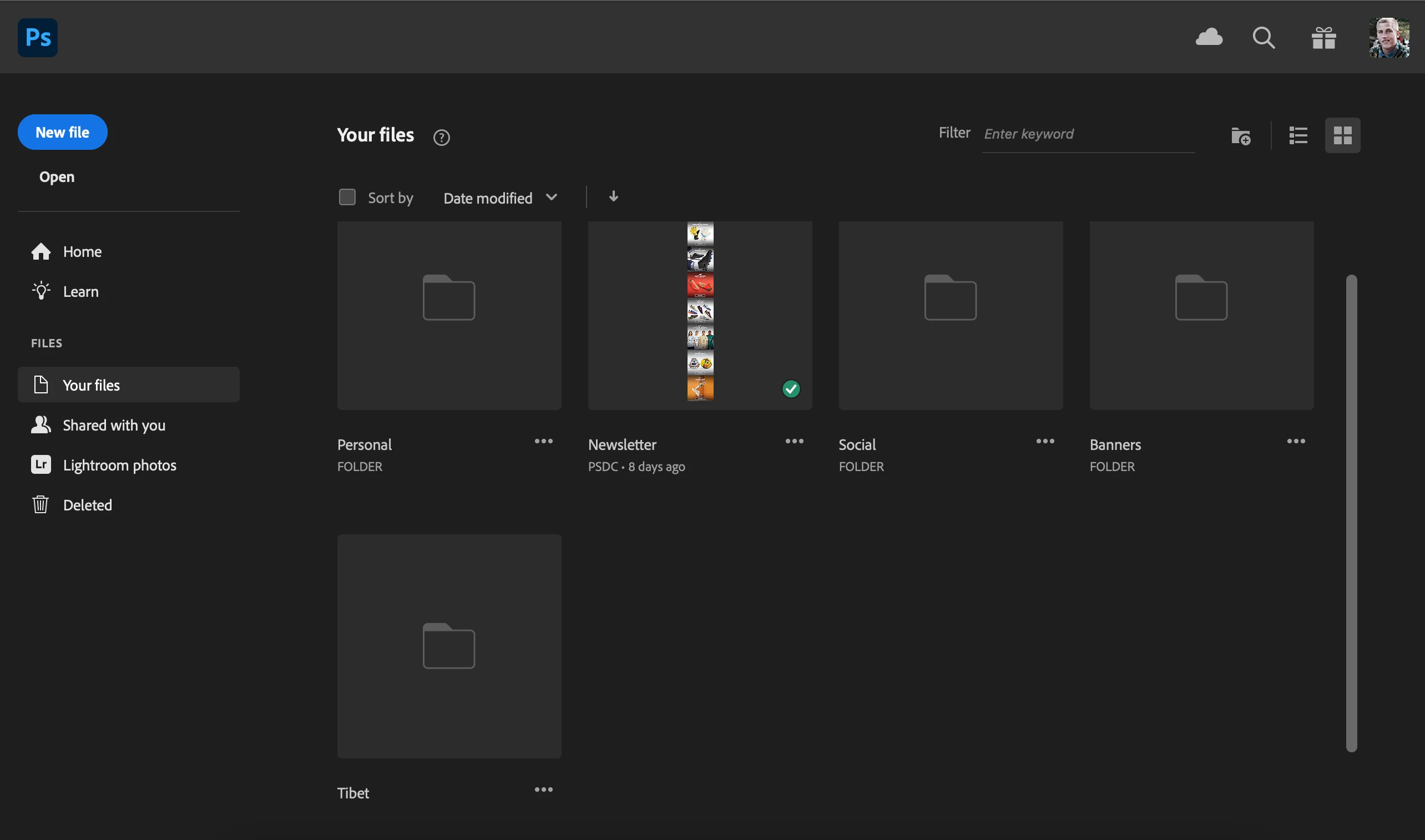Screen dimensions: 1425x840
Task: Click the New file button
Action: (62, 133)
